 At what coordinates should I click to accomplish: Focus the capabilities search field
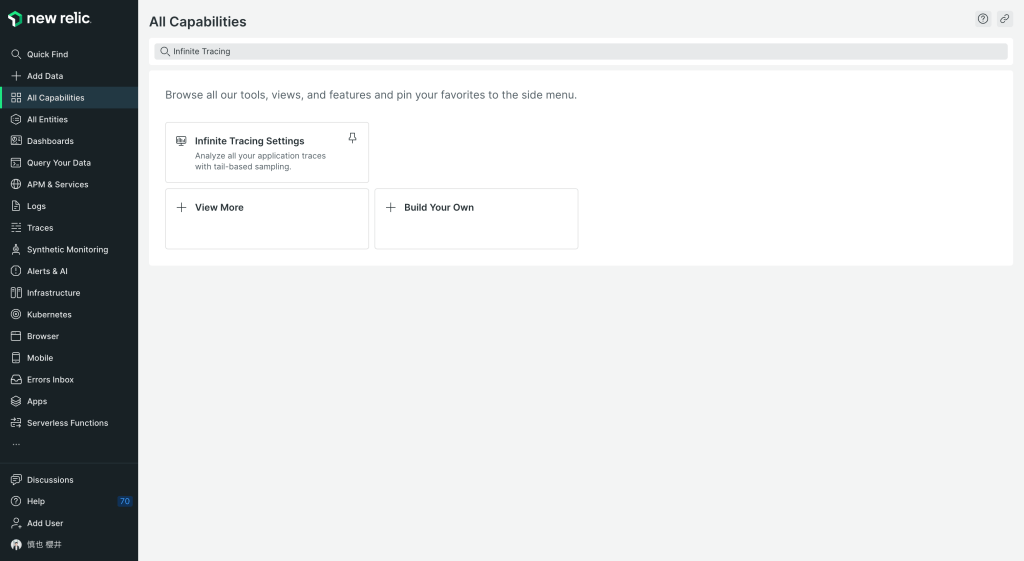pos(580,51)
